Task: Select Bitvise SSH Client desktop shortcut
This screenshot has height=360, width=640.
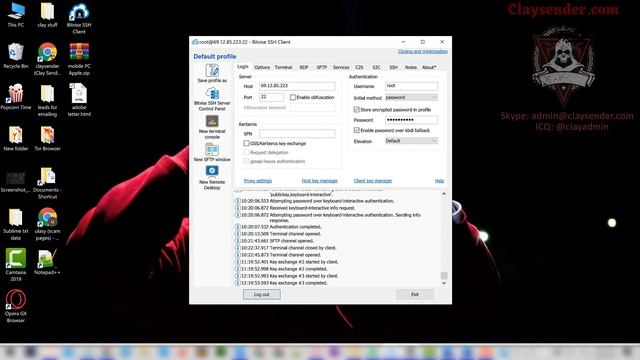Action: pyautogui.click(x=79, y=18)
